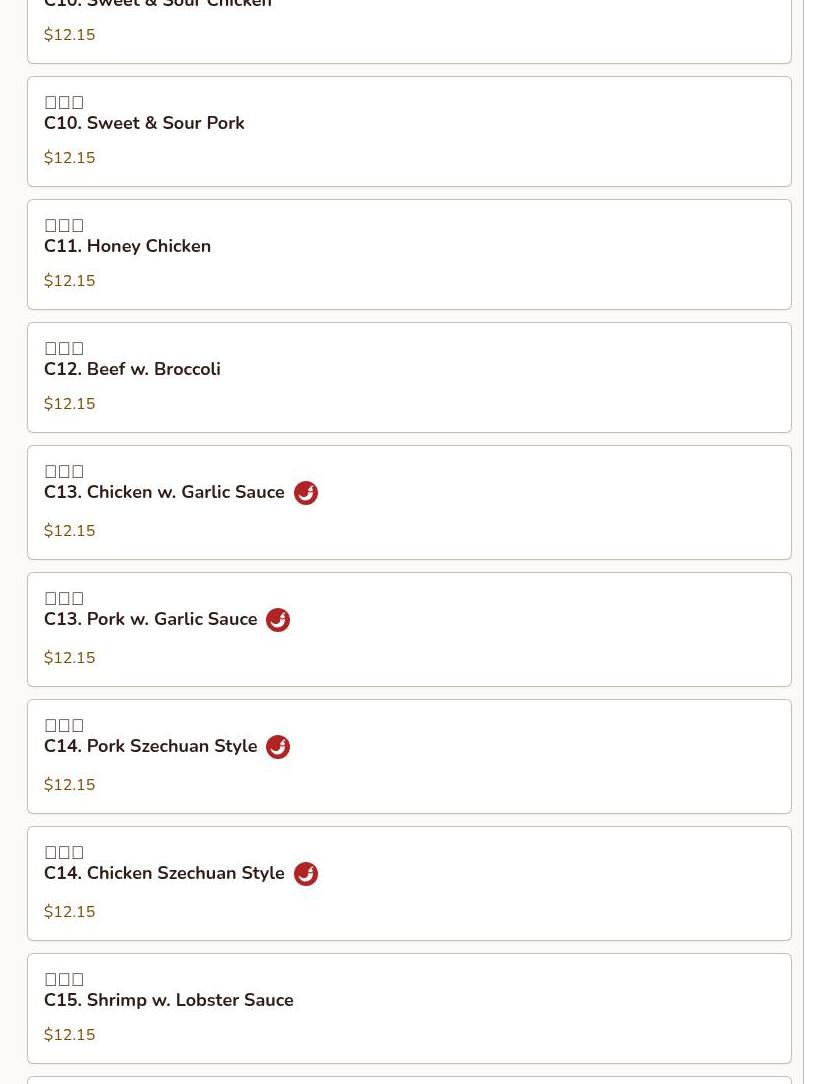824x1084 pixels.
Task: Open the C10. Sweet & Sour Pork item
Action: click(x=144, y=123)
